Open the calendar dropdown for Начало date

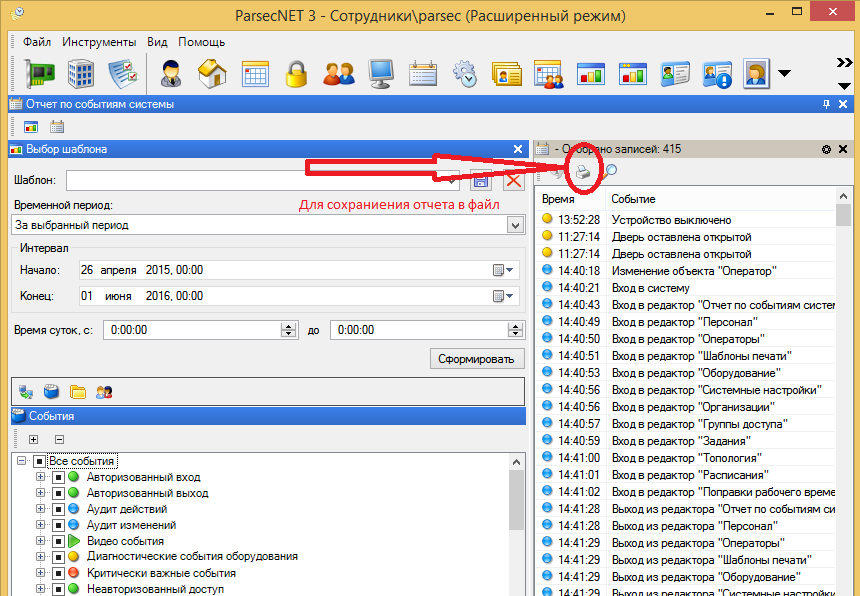[503, 270]
